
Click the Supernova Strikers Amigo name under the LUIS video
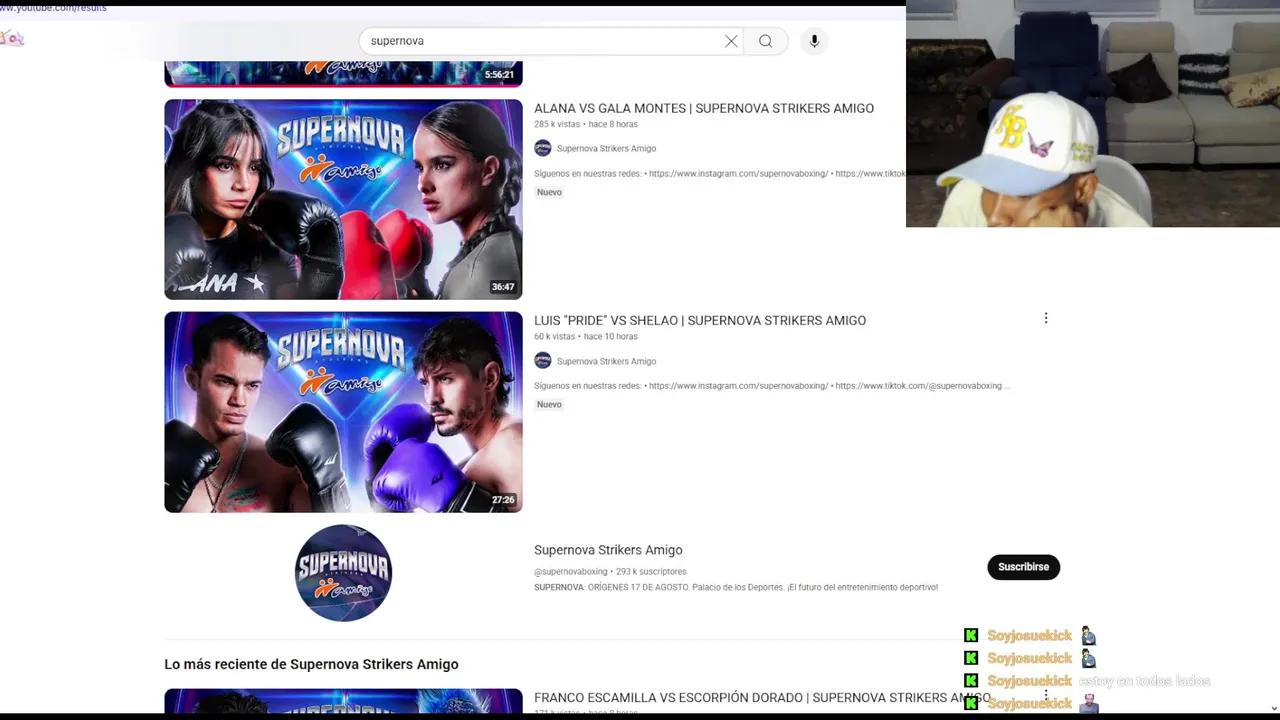click(x=606, y=361)
